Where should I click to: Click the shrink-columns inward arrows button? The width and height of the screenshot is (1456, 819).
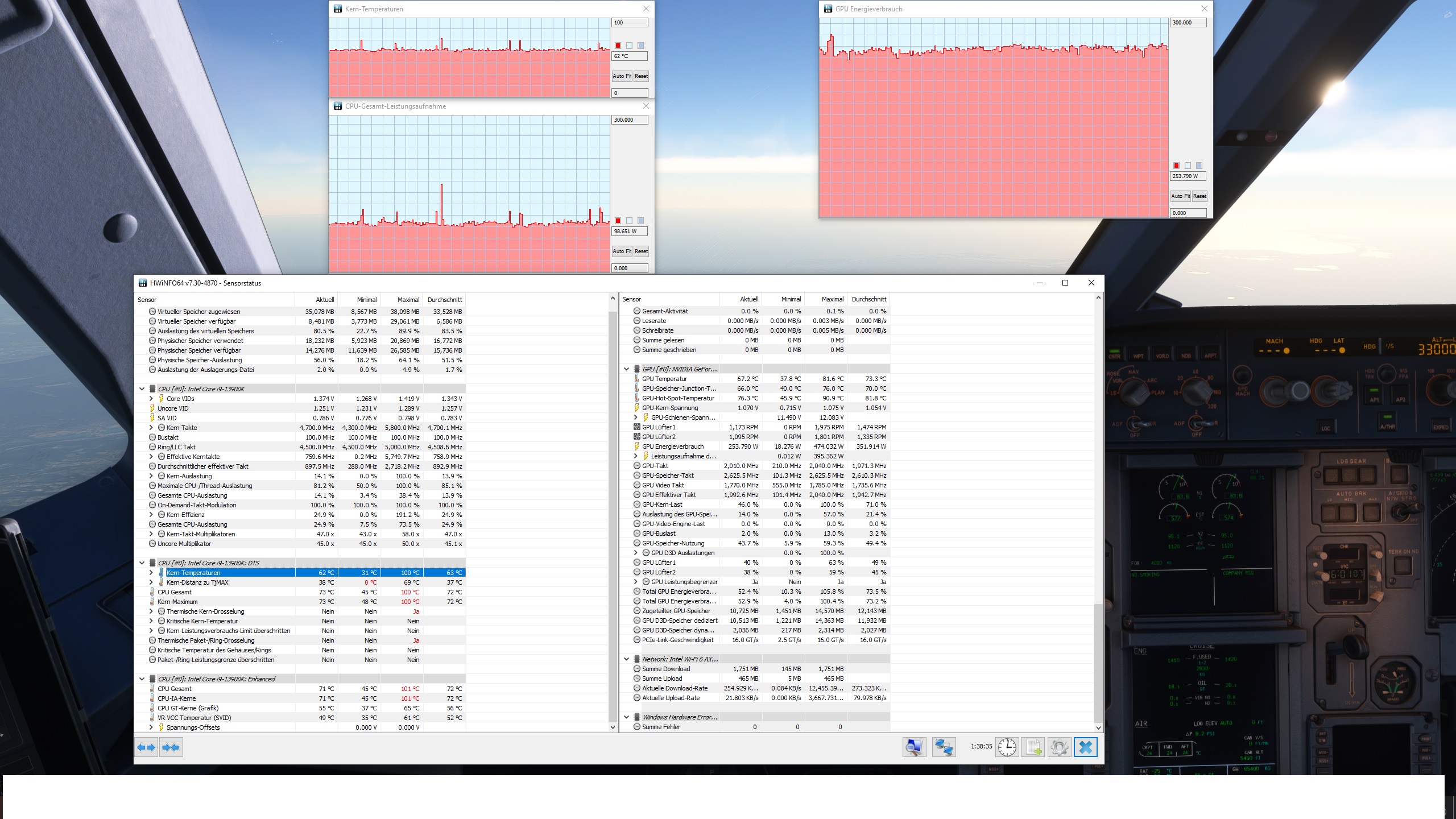(171, 747)
